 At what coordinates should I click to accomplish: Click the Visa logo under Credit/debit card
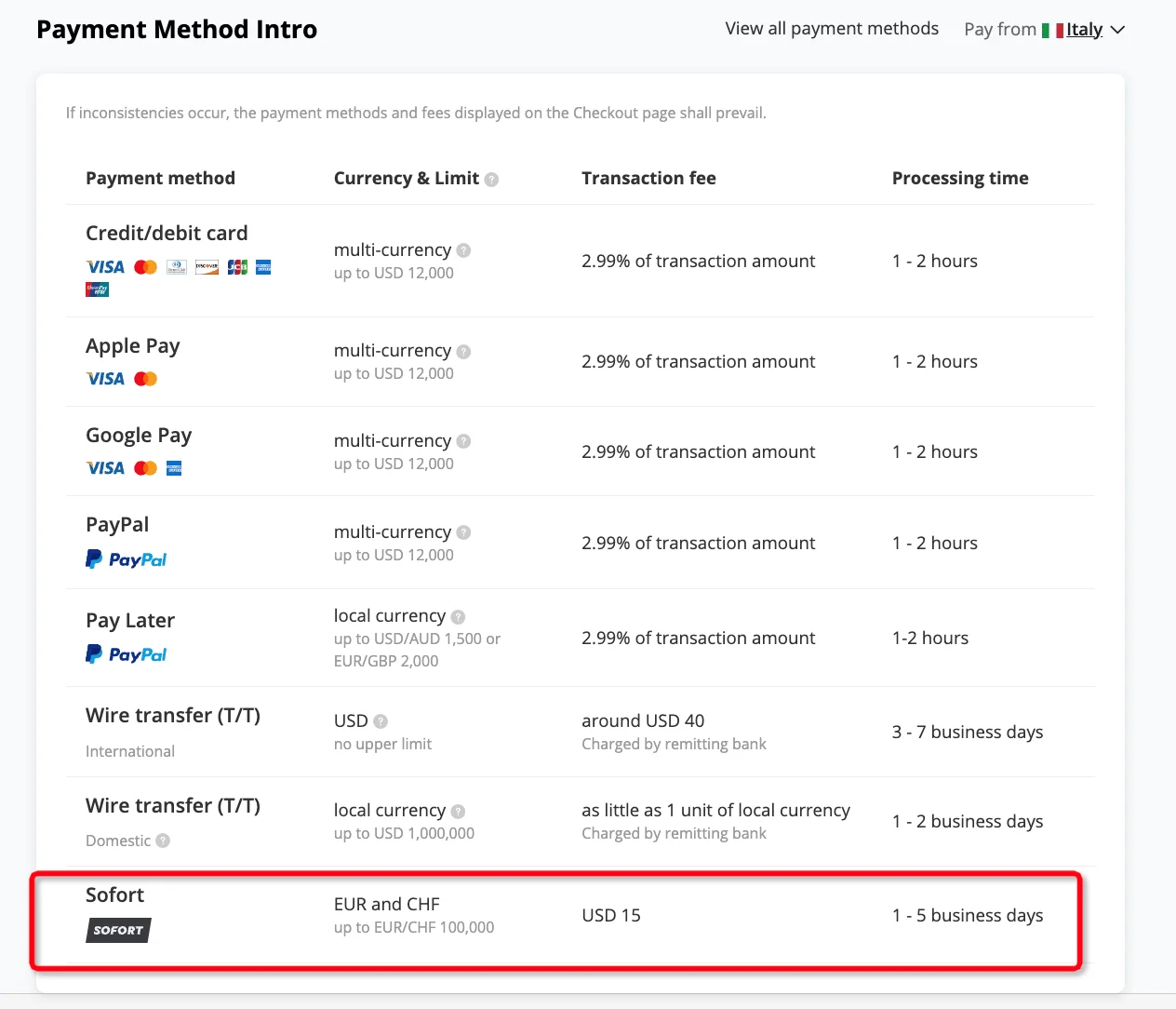[105, 267]
